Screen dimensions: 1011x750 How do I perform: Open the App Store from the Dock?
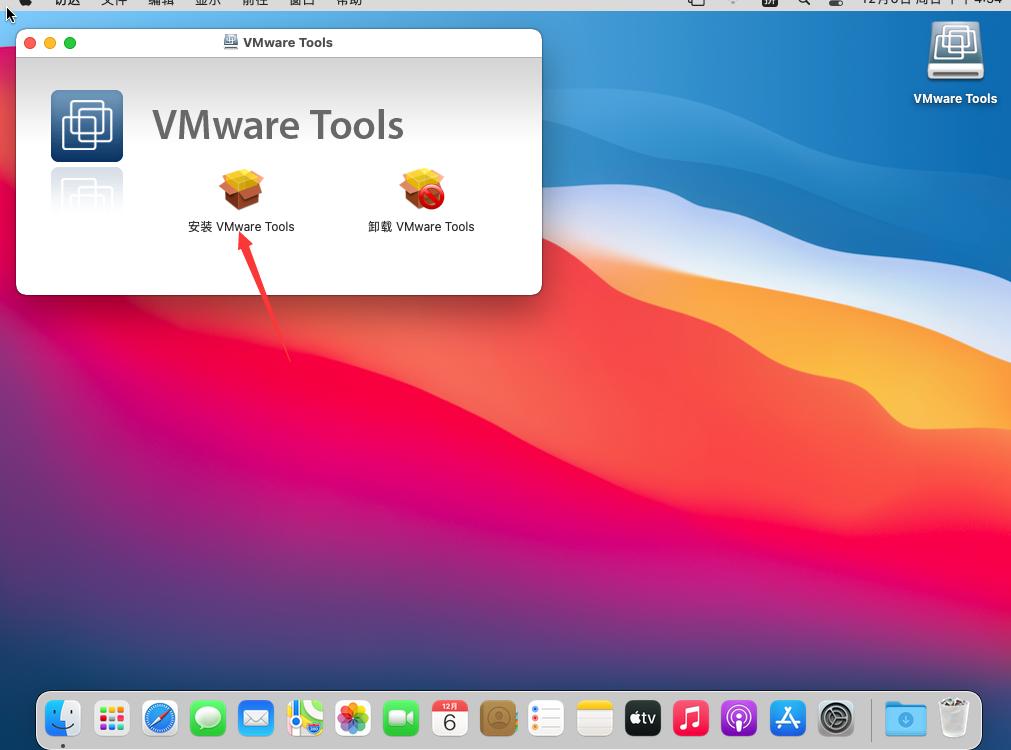tap(787, 717)
